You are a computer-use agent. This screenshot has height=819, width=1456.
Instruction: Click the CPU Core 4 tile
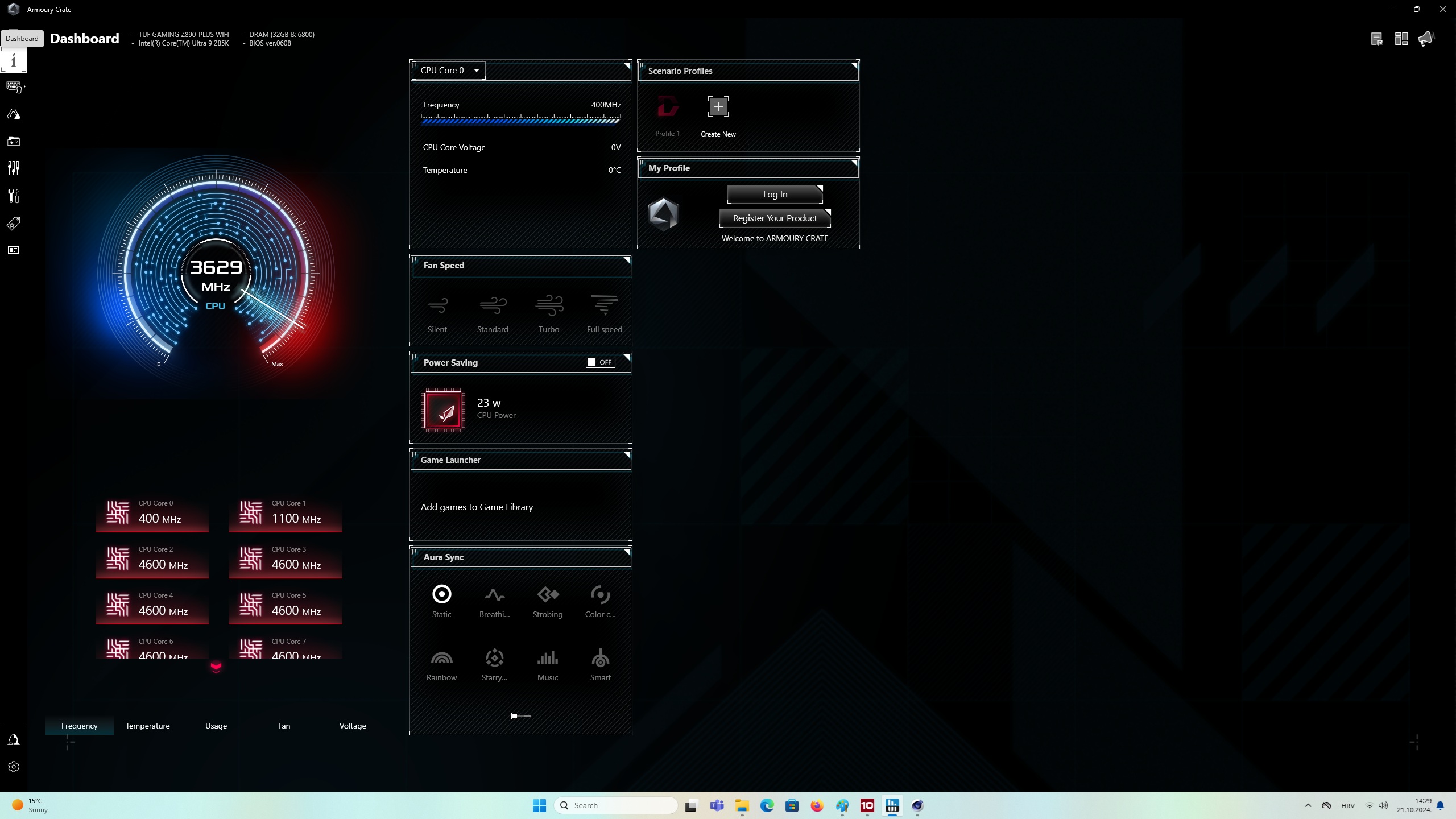152,606
